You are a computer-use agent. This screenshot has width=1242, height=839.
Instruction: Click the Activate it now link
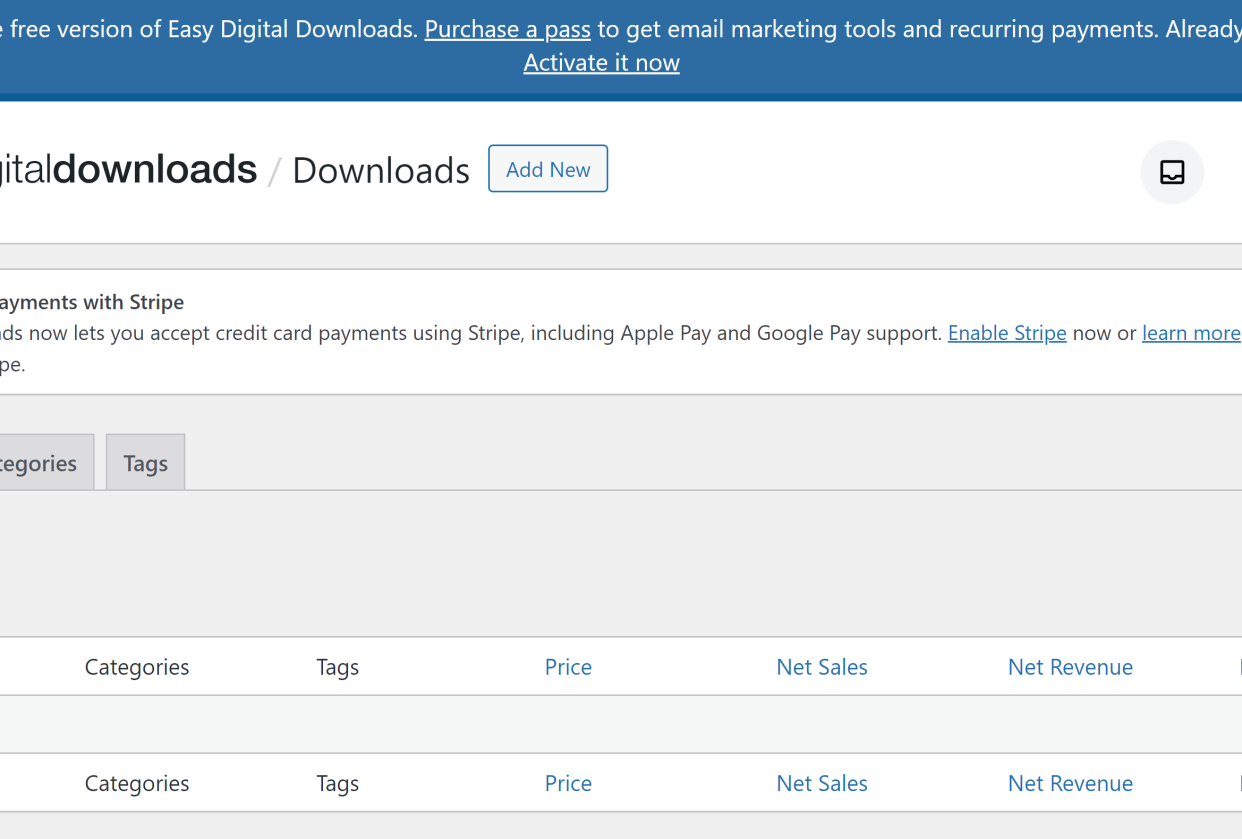pos(602,62)
